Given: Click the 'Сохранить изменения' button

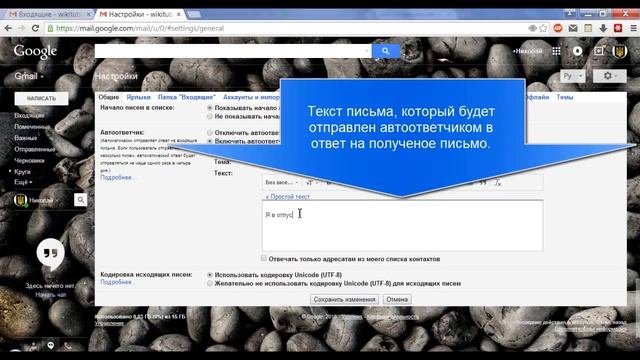Looking at the screenshot, I should point(344,299).
